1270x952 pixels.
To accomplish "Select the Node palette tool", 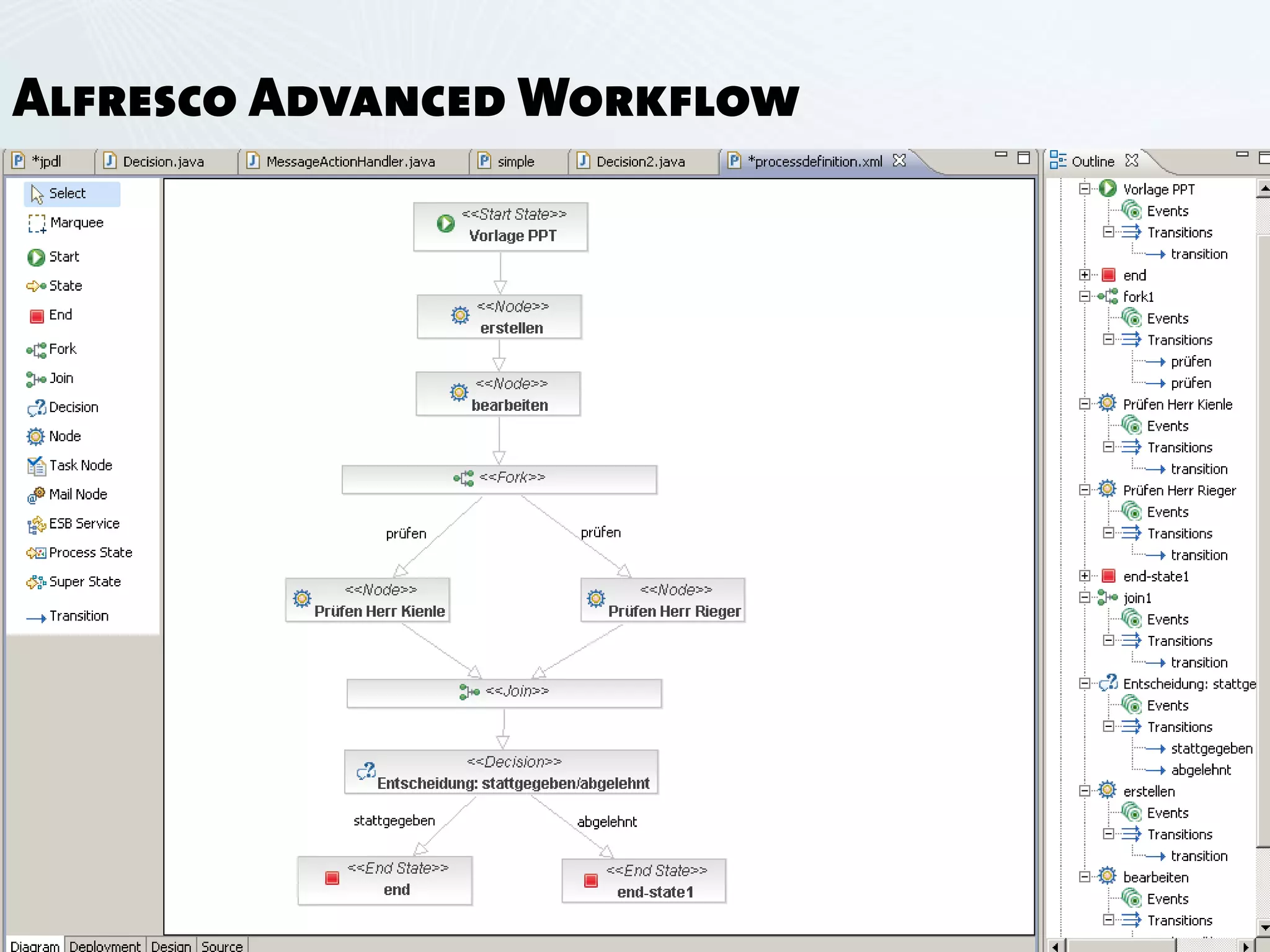I will point(54,436).
